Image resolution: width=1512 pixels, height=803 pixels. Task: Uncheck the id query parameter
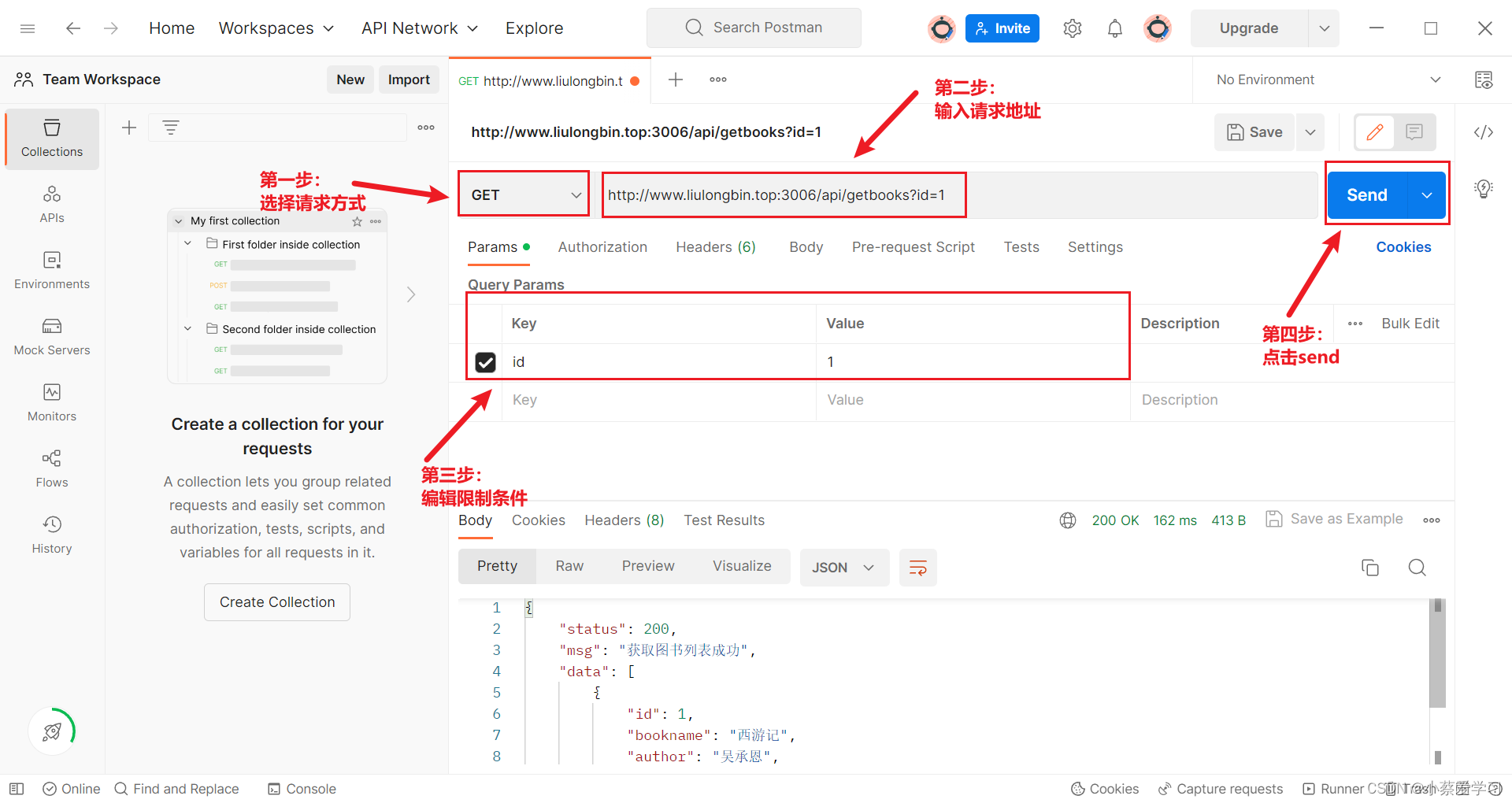point(486,362)
